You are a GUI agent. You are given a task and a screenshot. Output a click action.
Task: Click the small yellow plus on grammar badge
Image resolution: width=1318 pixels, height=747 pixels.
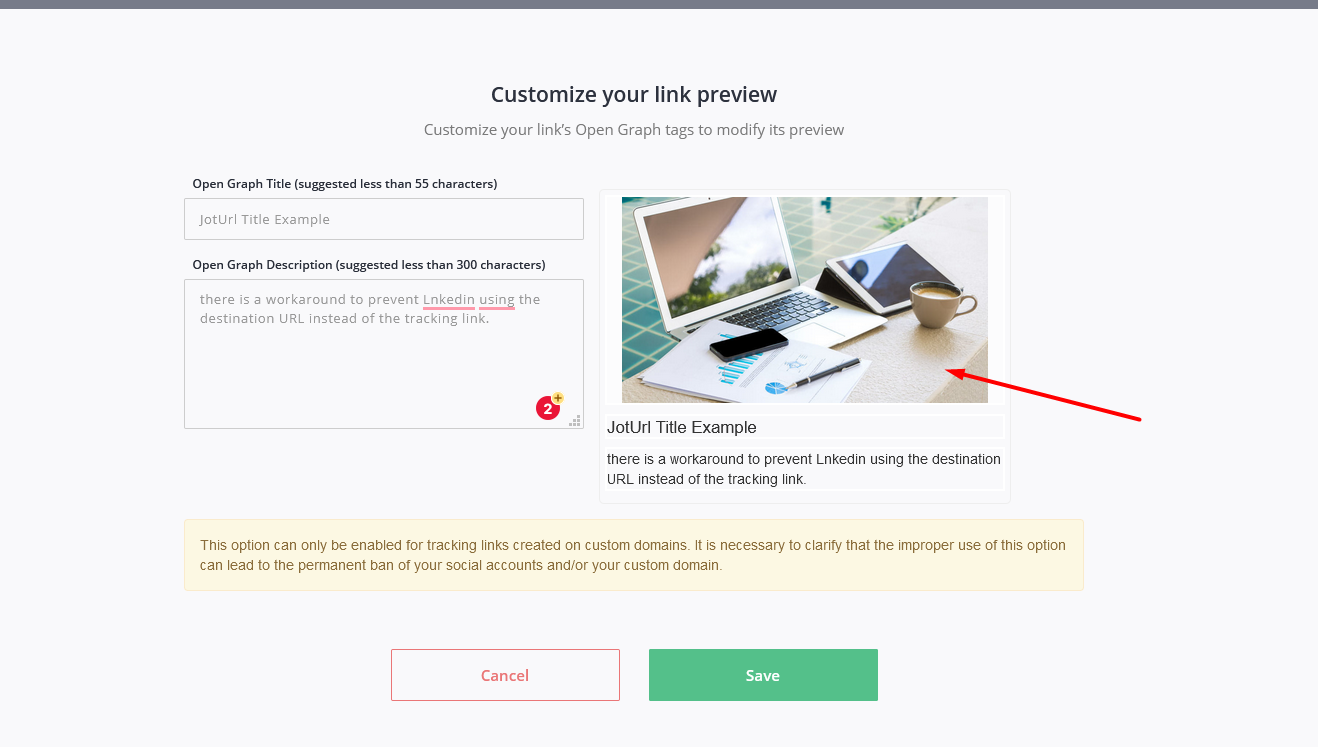coord(558,398)
